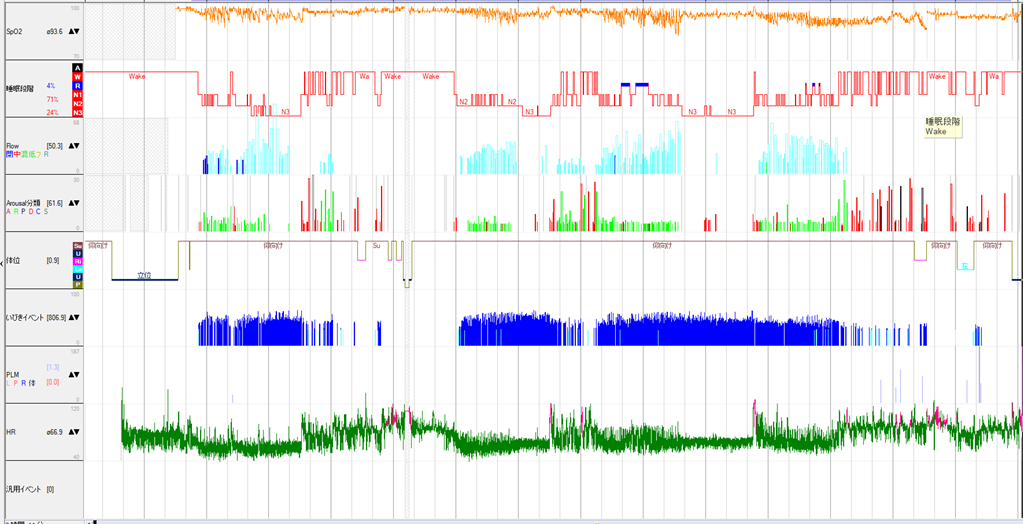
Task: Click the black A box in sleep stage legend
Action: click(x=78, y=68)
